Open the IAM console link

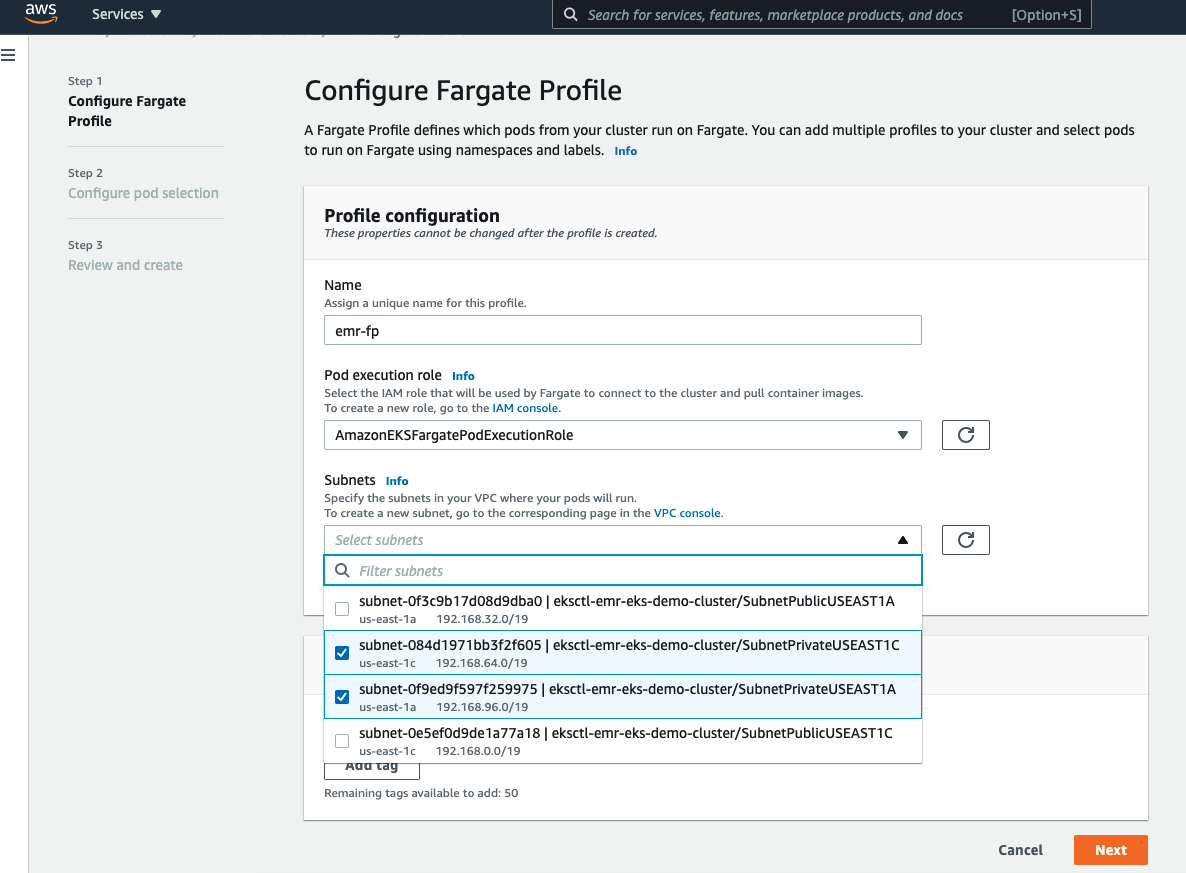coord(525,407)
